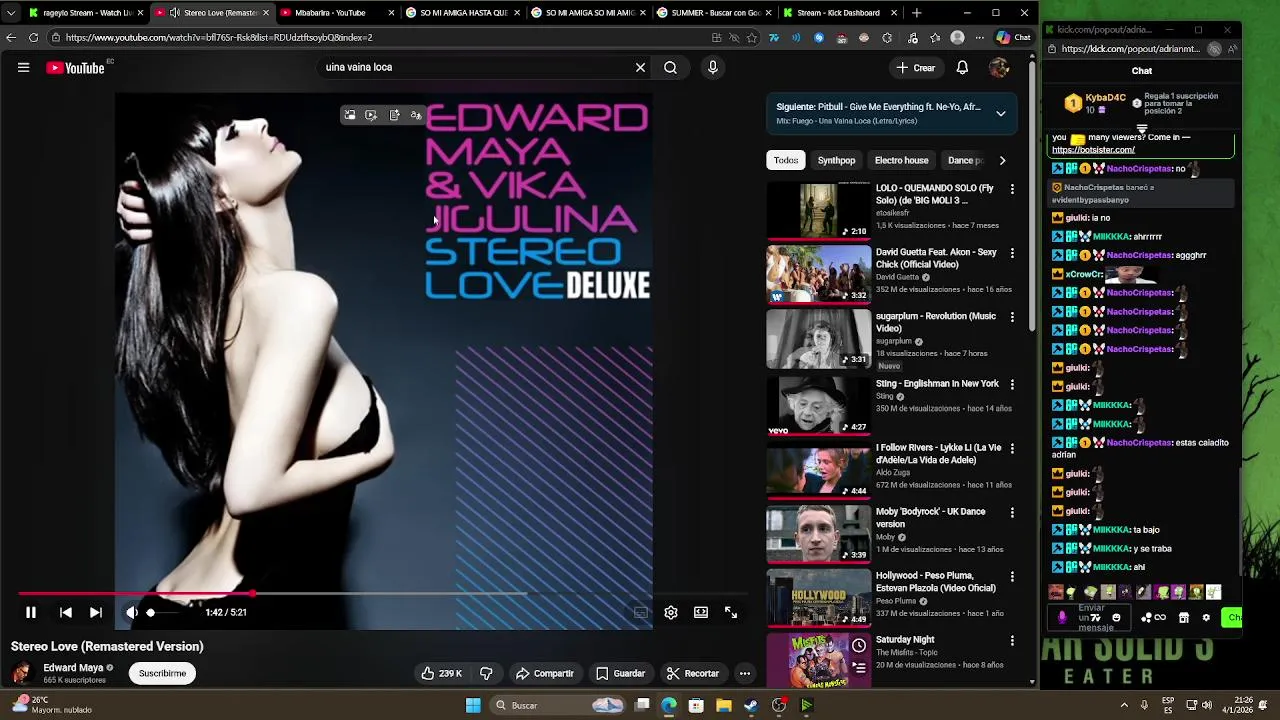Go back with the browser back arrow
The width and height of the screenshot is (1280, 720).
11,37
